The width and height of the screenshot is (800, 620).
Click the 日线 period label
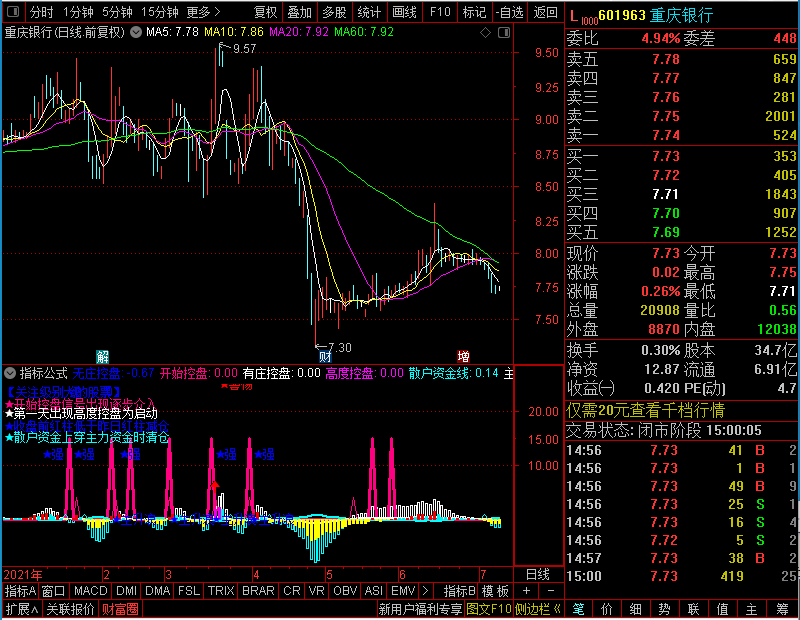(538, 575)
